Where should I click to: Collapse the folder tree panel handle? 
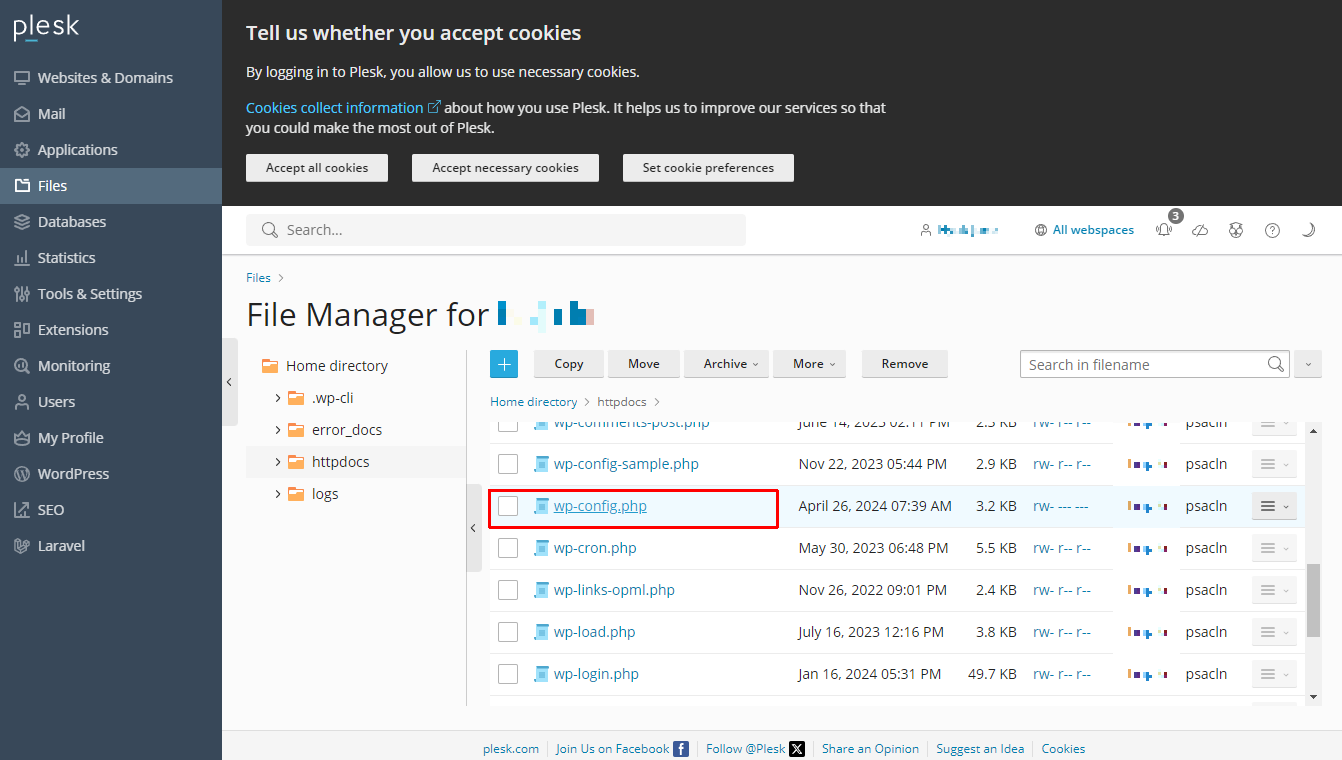pos(474,528)
